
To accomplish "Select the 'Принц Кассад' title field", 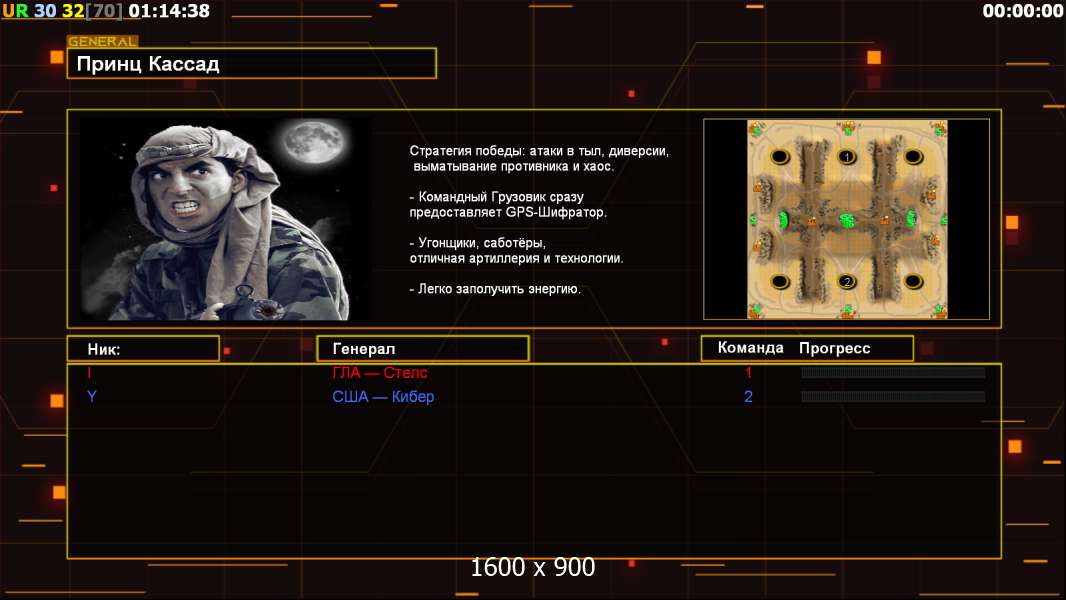I will click(252, 64).
